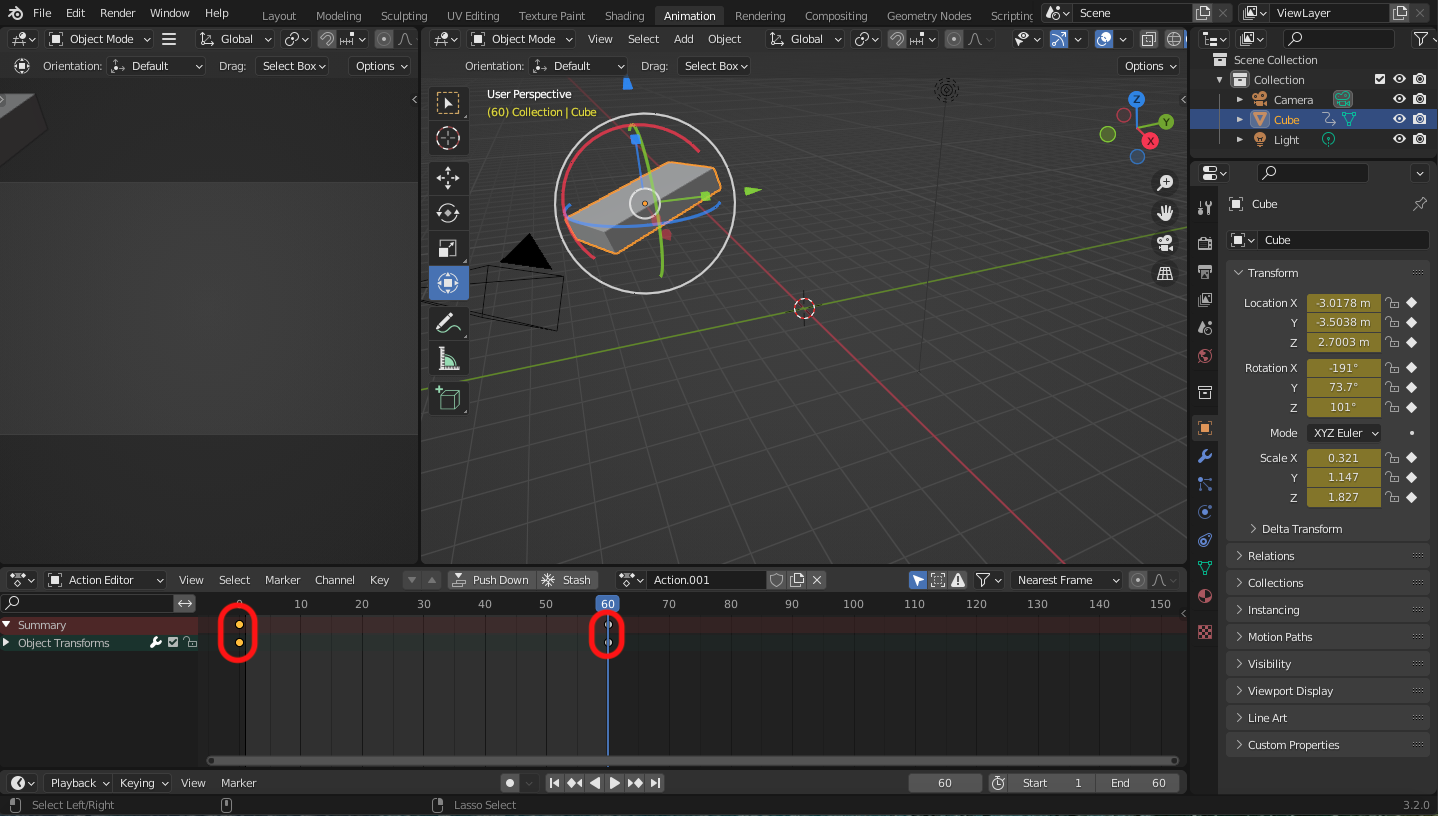Open rotation Mode XYZ Euler dropdown
Viewport: 1438px width, 816px height.
(x=1344, y=433)
